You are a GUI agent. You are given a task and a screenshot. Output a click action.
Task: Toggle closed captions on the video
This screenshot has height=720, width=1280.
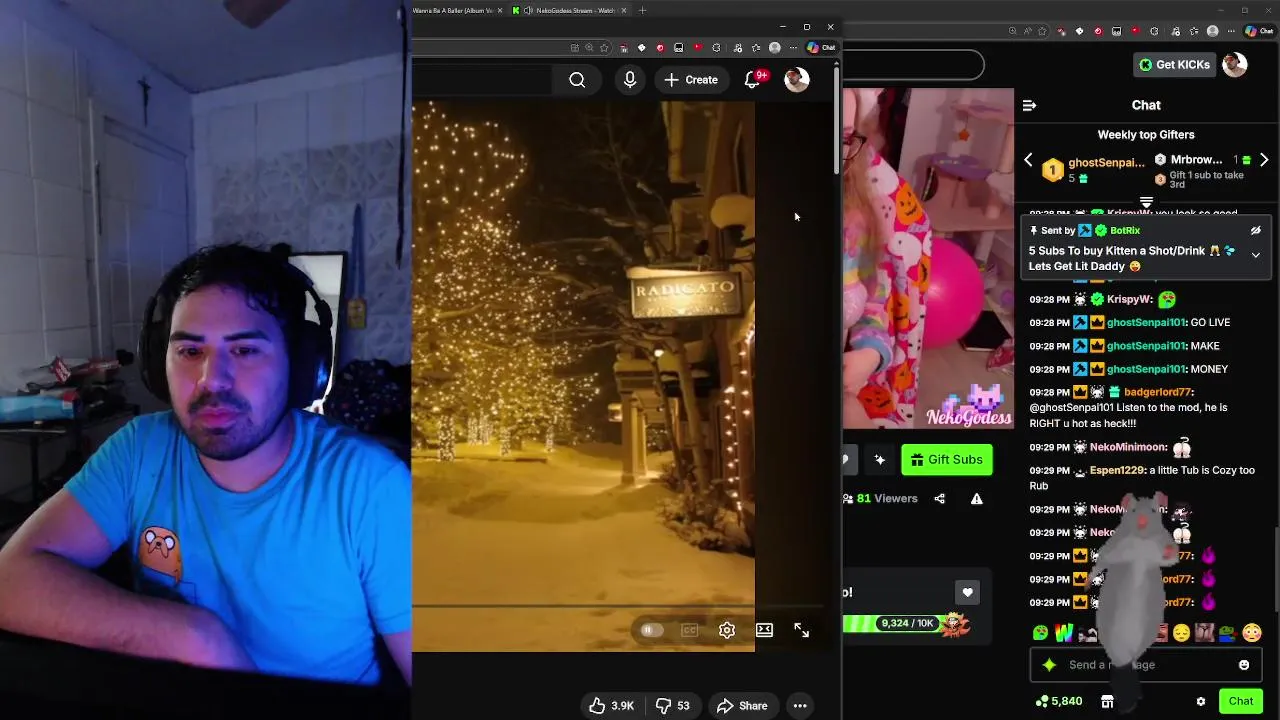tap(689, 630)
